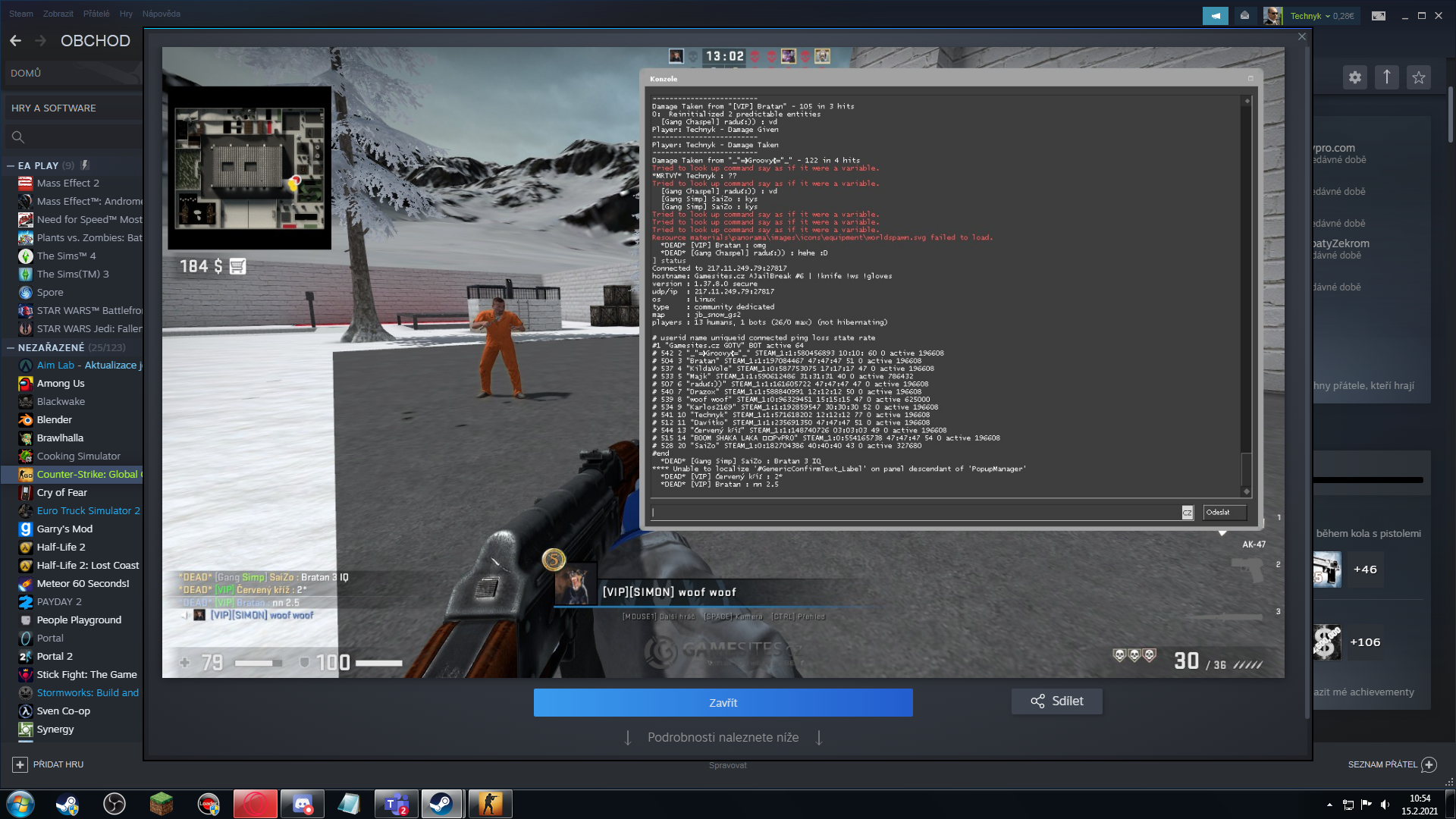Click the back arrow navigation icon
Image resolution: width=1456 pixels, height=819 pixels.
click(x=15, y=41)
